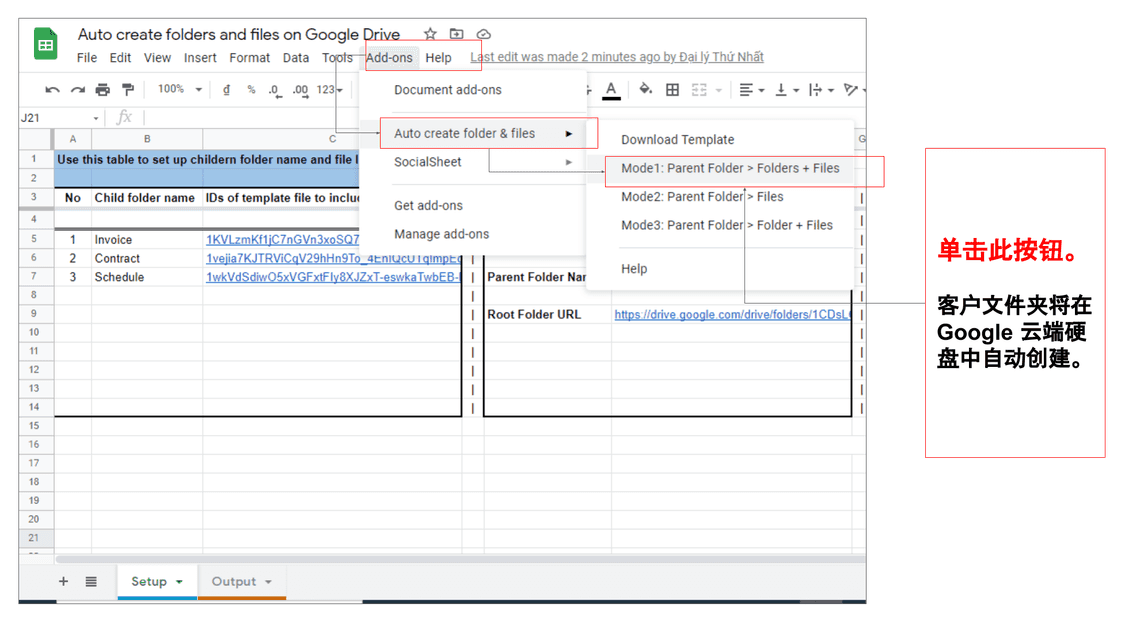Select Mode1: Parent Folder > Folders + Files
The width and height of the screenshot is (1140, 622).
click(730, 168)
